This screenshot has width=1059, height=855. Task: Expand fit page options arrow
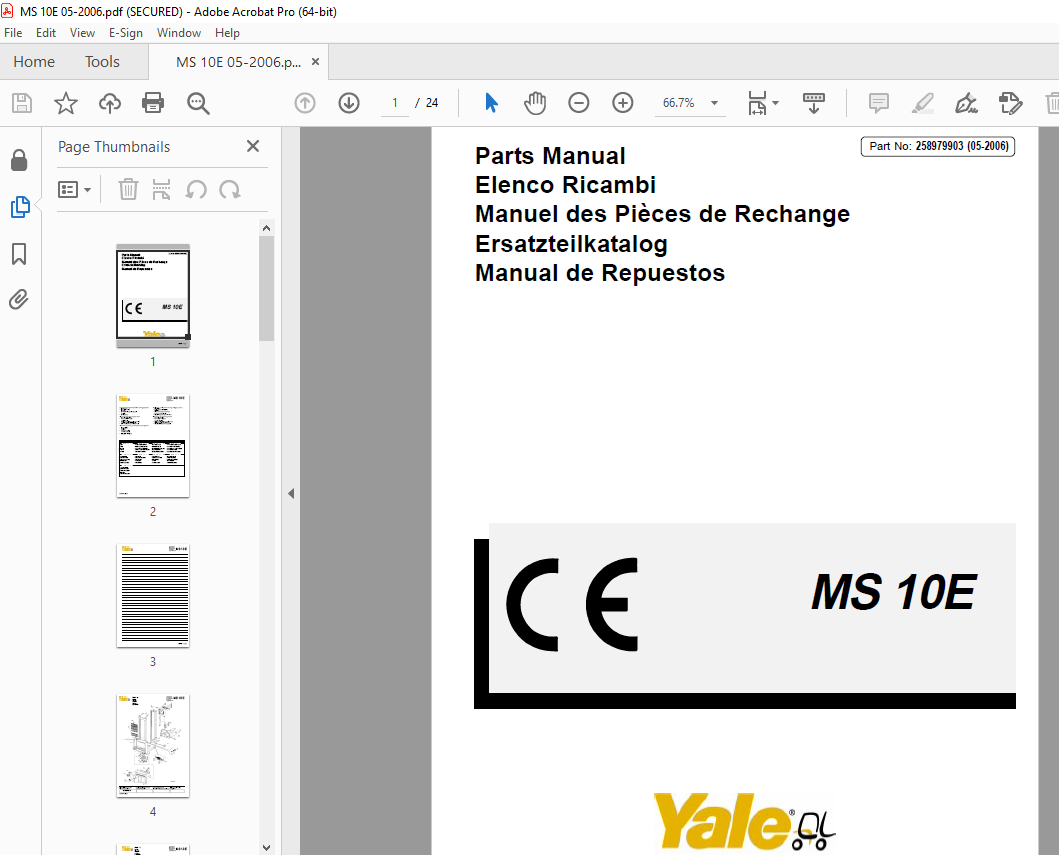[775, 103]
